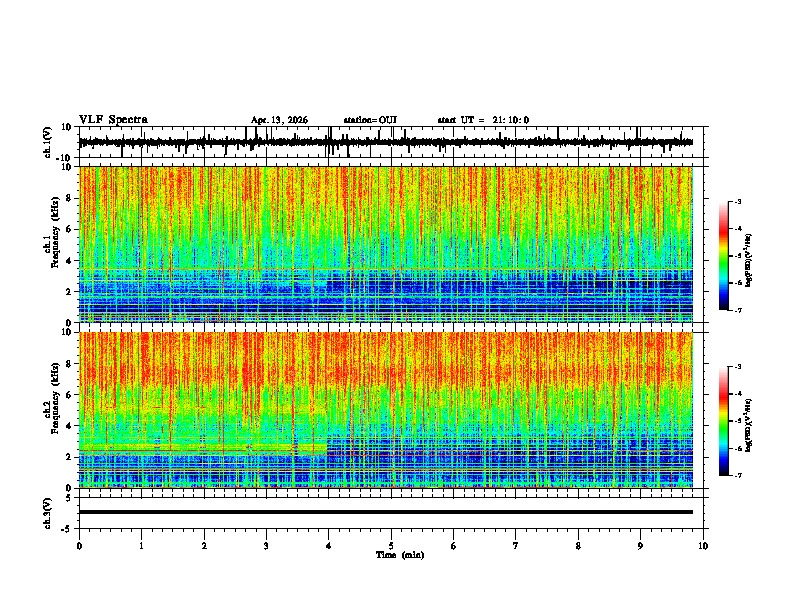Click the "VLF Spectra" plot title
Image resolution: width=792 pixels, height=612 pixels.
(113, 120)
